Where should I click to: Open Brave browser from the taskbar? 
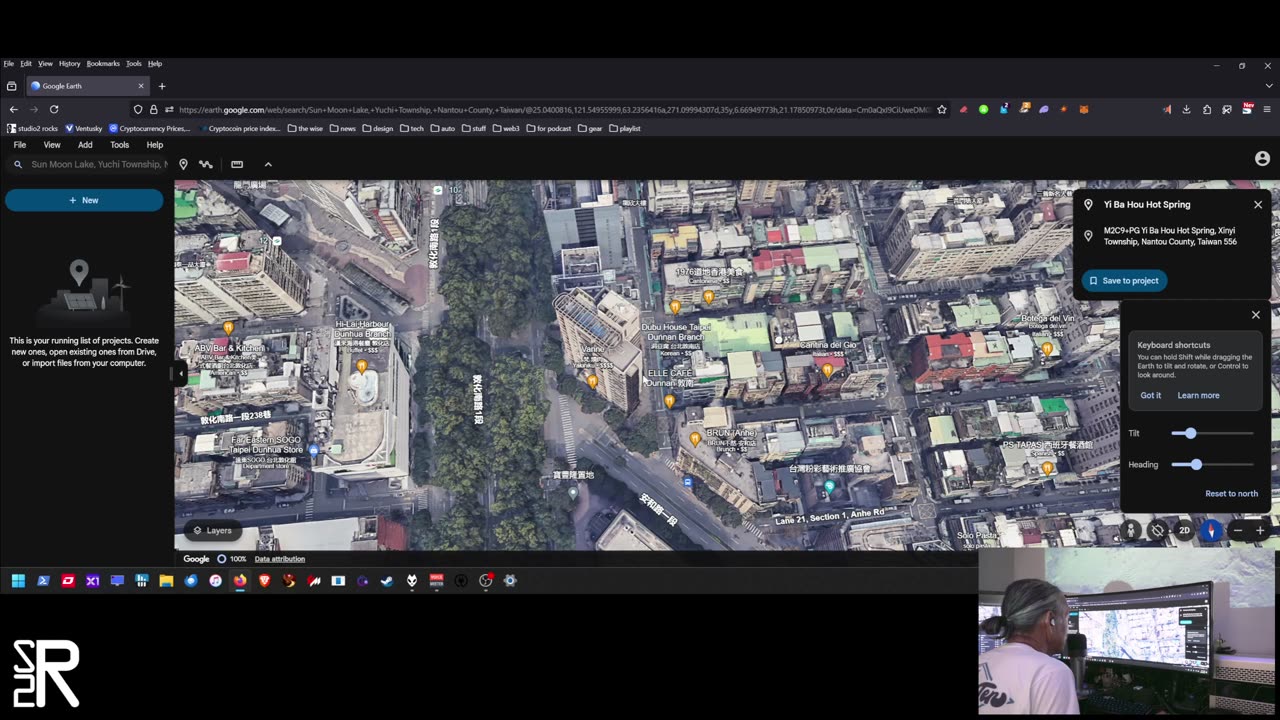click(264, 580)
